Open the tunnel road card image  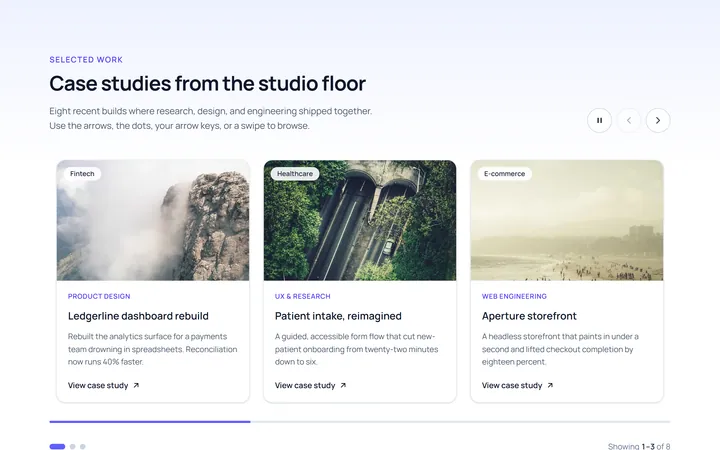pyautogui.click(x=360, y=220)
